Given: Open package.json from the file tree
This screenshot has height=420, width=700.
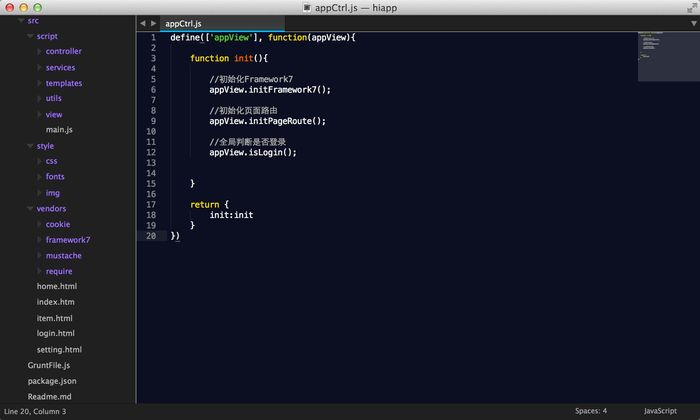Looking at the screenshot, I should 52,381.
